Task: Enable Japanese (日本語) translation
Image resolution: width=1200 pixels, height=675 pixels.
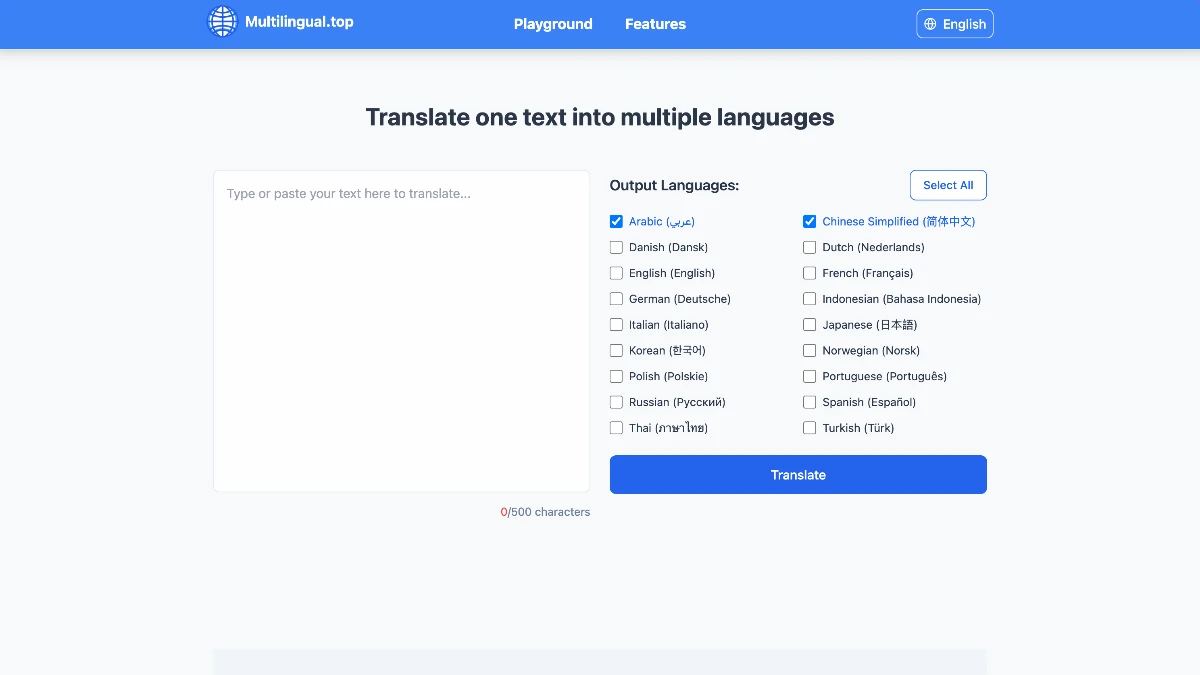Action: point(809,324)
